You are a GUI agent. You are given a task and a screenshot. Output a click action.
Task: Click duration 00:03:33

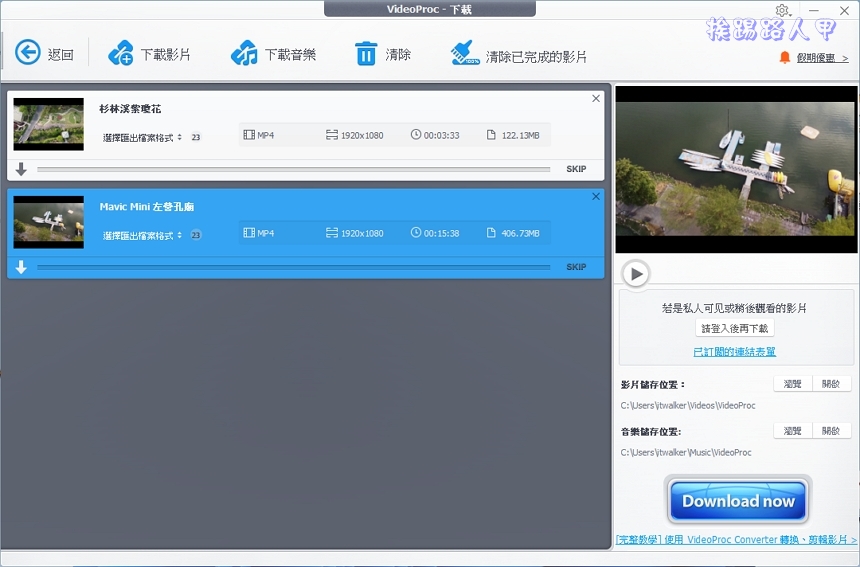(435, 135)
